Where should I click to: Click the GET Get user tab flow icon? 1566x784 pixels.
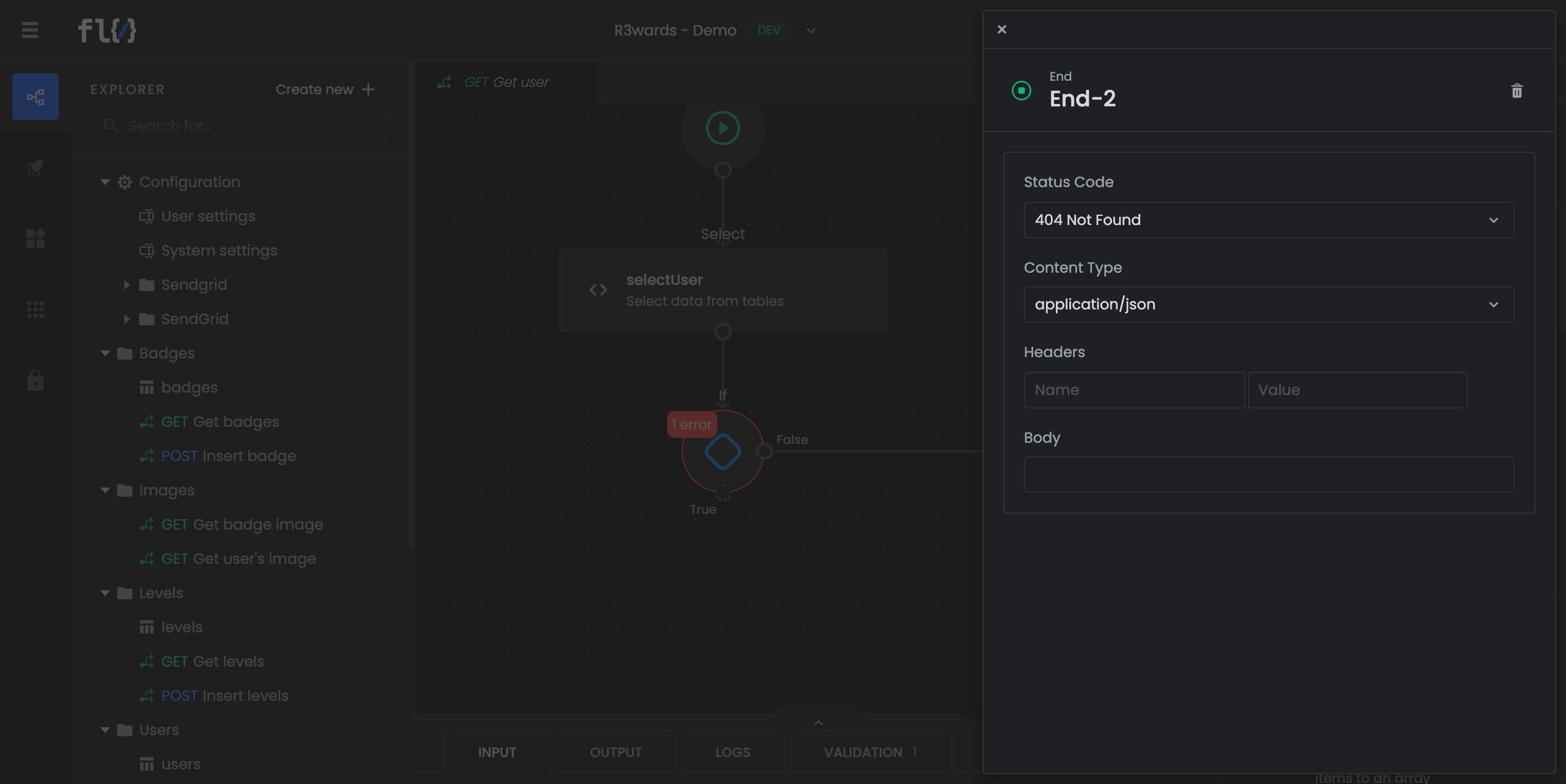[444, 83]
